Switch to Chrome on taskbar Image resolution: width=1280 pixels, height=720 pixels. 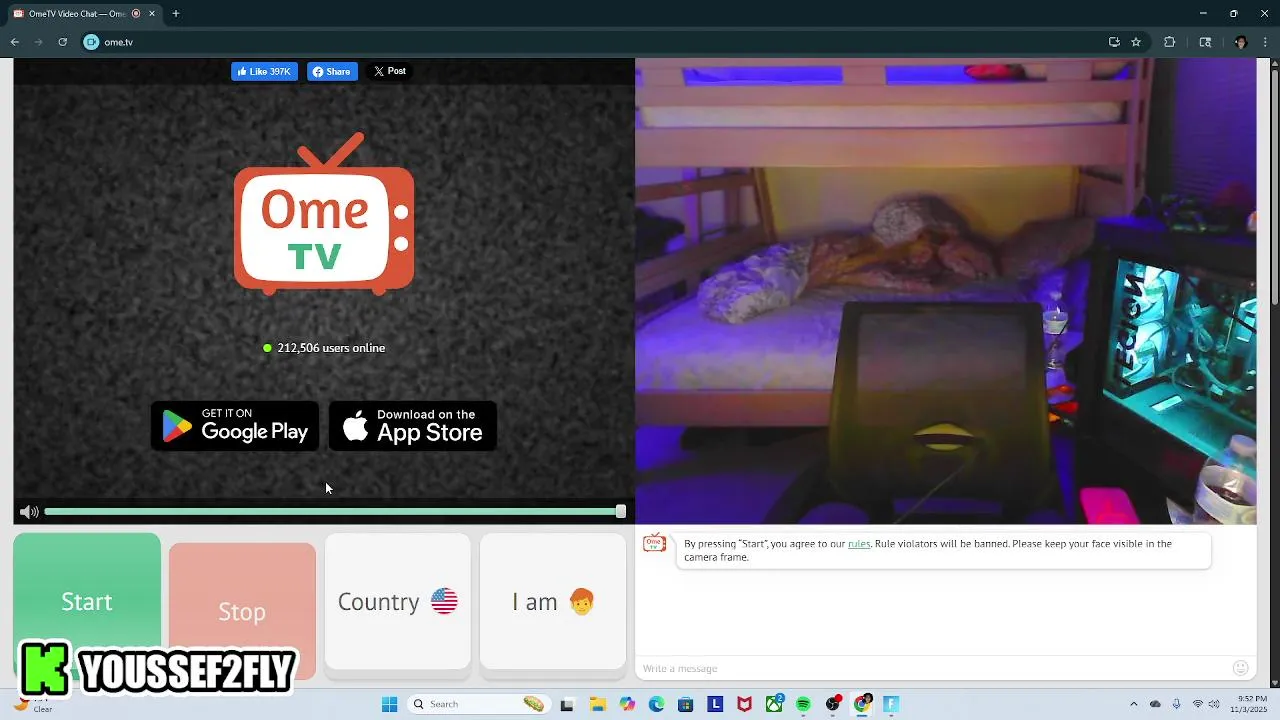[862, 704]
